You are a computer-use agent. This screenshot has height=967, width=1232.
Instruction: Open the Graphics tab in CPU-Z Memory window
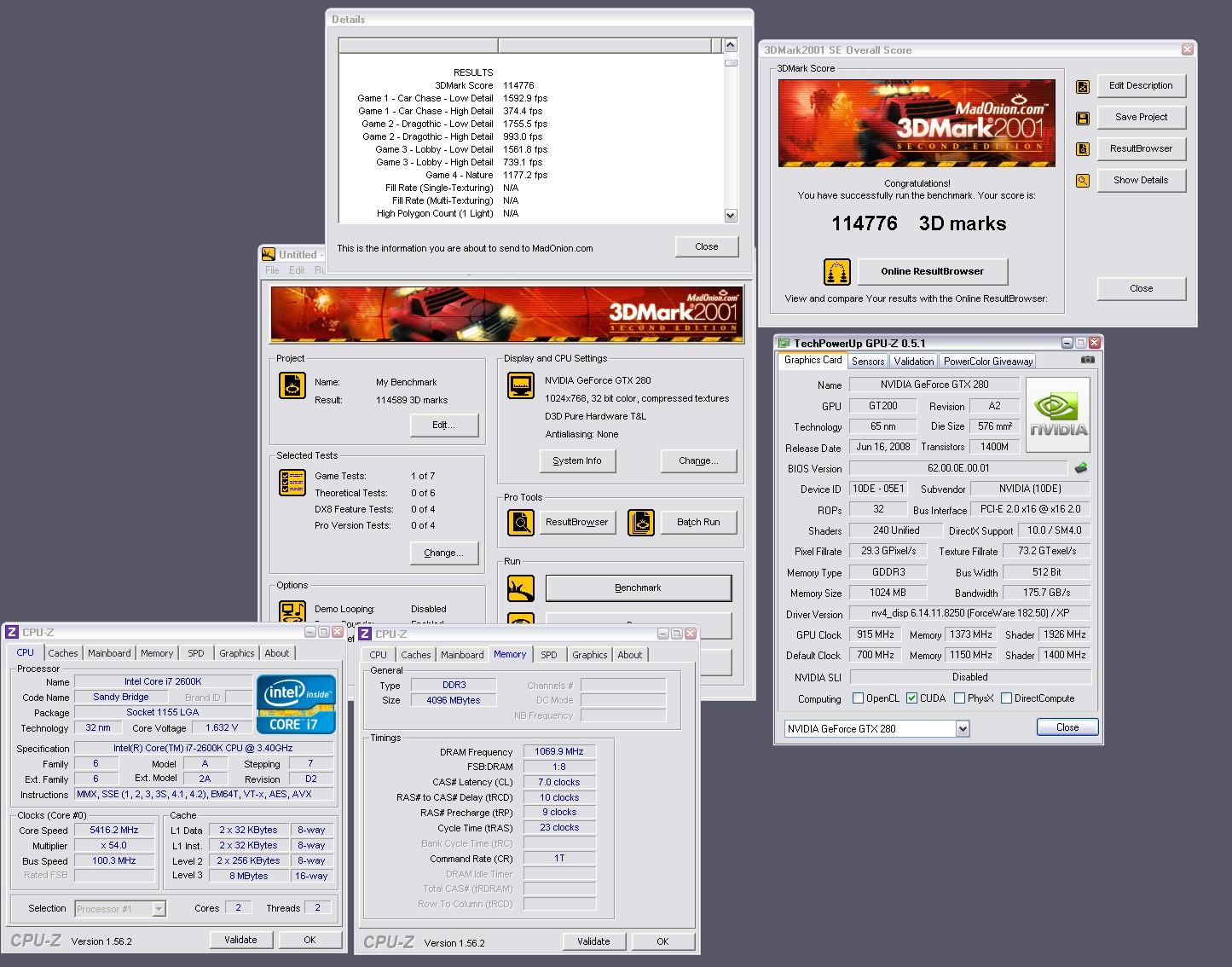coord(590,655)
